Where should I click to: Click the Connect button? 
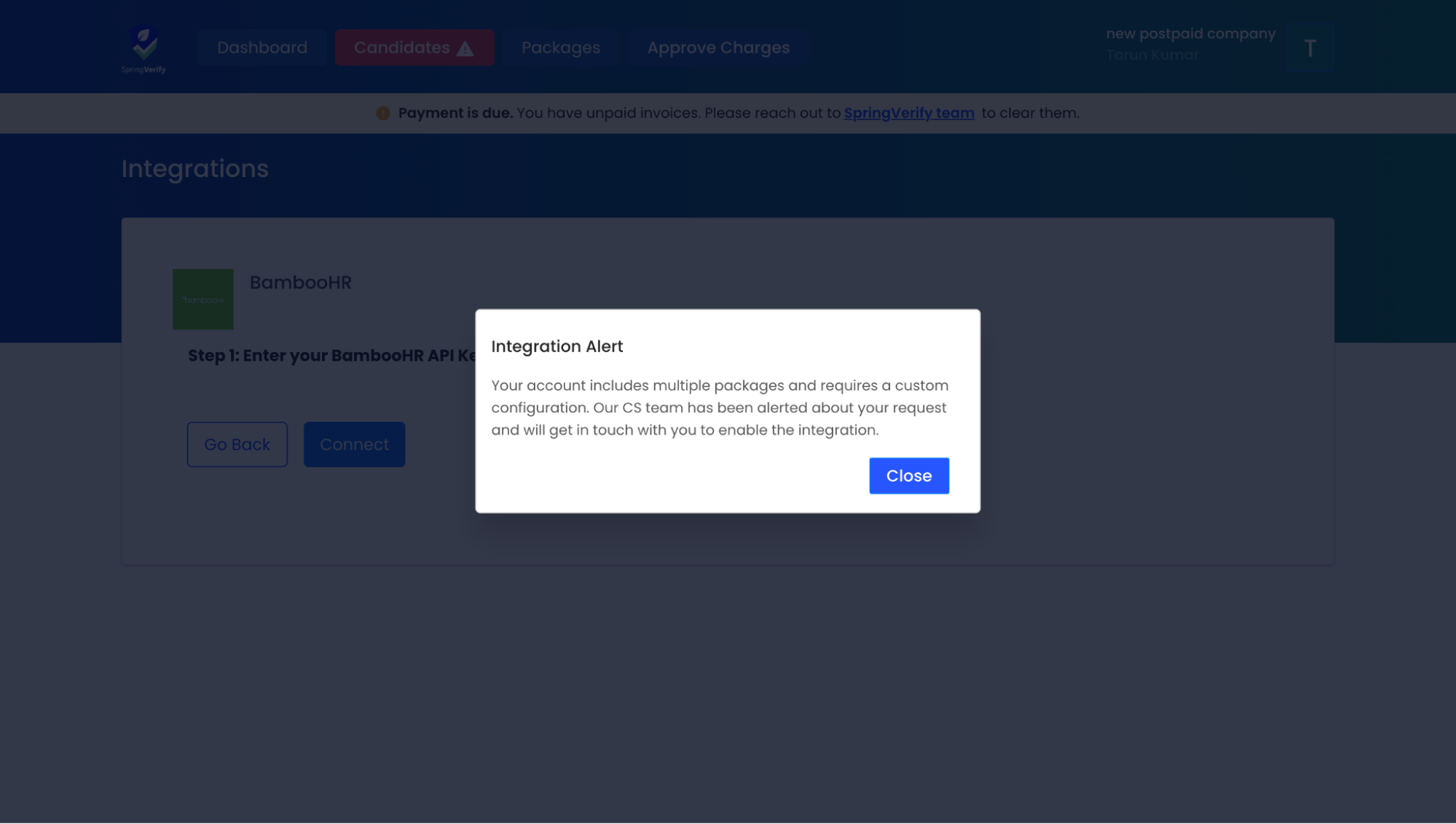point(354,444)
